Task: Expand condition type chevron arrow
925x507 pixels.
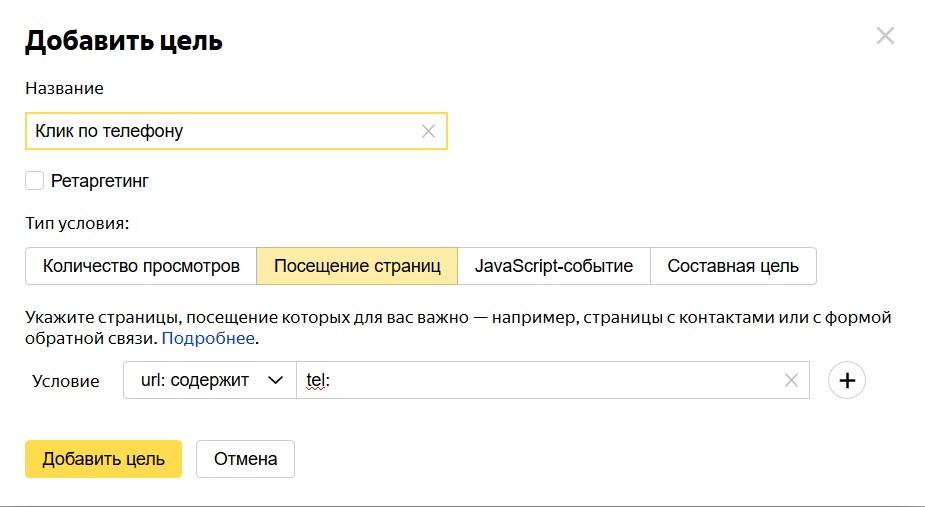Action: coord(275,380)
